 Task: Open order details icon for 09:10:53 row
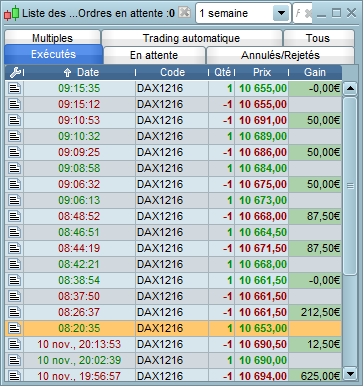15,120
